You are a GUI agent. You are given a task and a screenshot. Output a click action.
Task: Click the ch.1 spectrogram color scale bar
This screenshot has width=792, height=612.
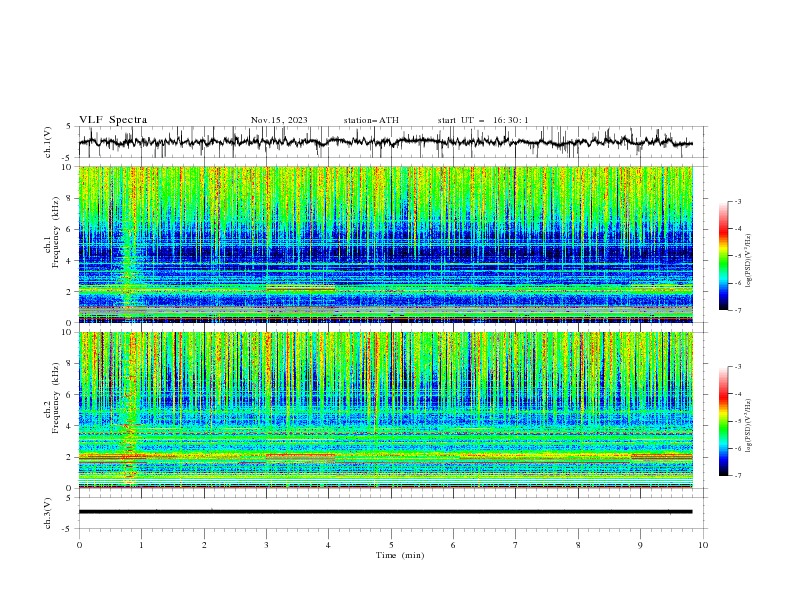[x=723, y=256]
